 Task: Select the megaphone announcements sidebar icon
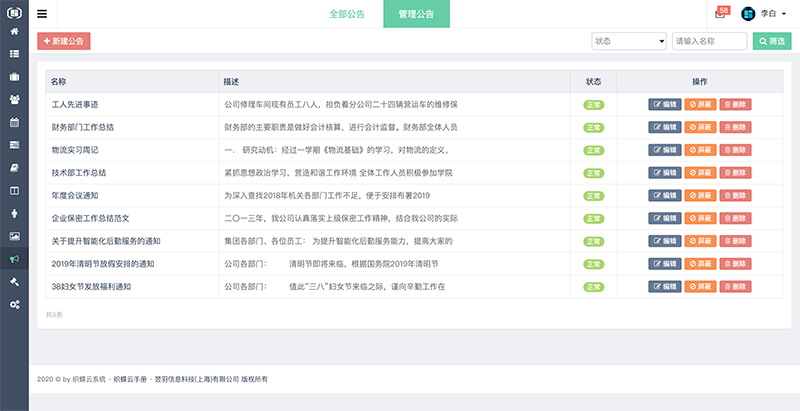click(x=14, y=259)
